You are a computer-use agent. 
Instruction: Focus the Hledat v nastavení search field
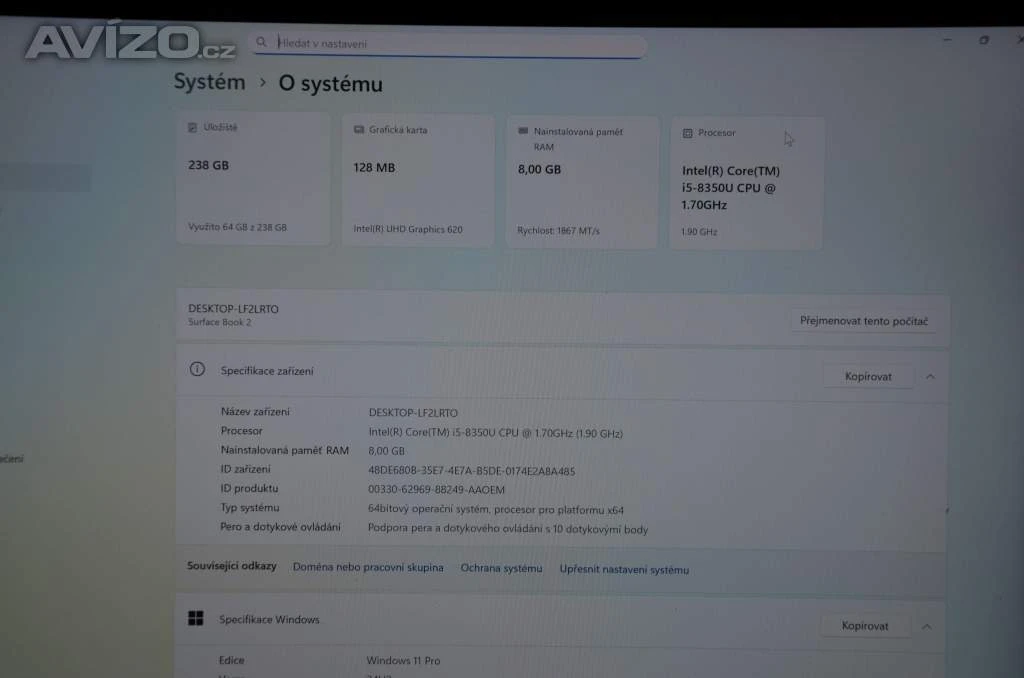[x=450, y=44]
